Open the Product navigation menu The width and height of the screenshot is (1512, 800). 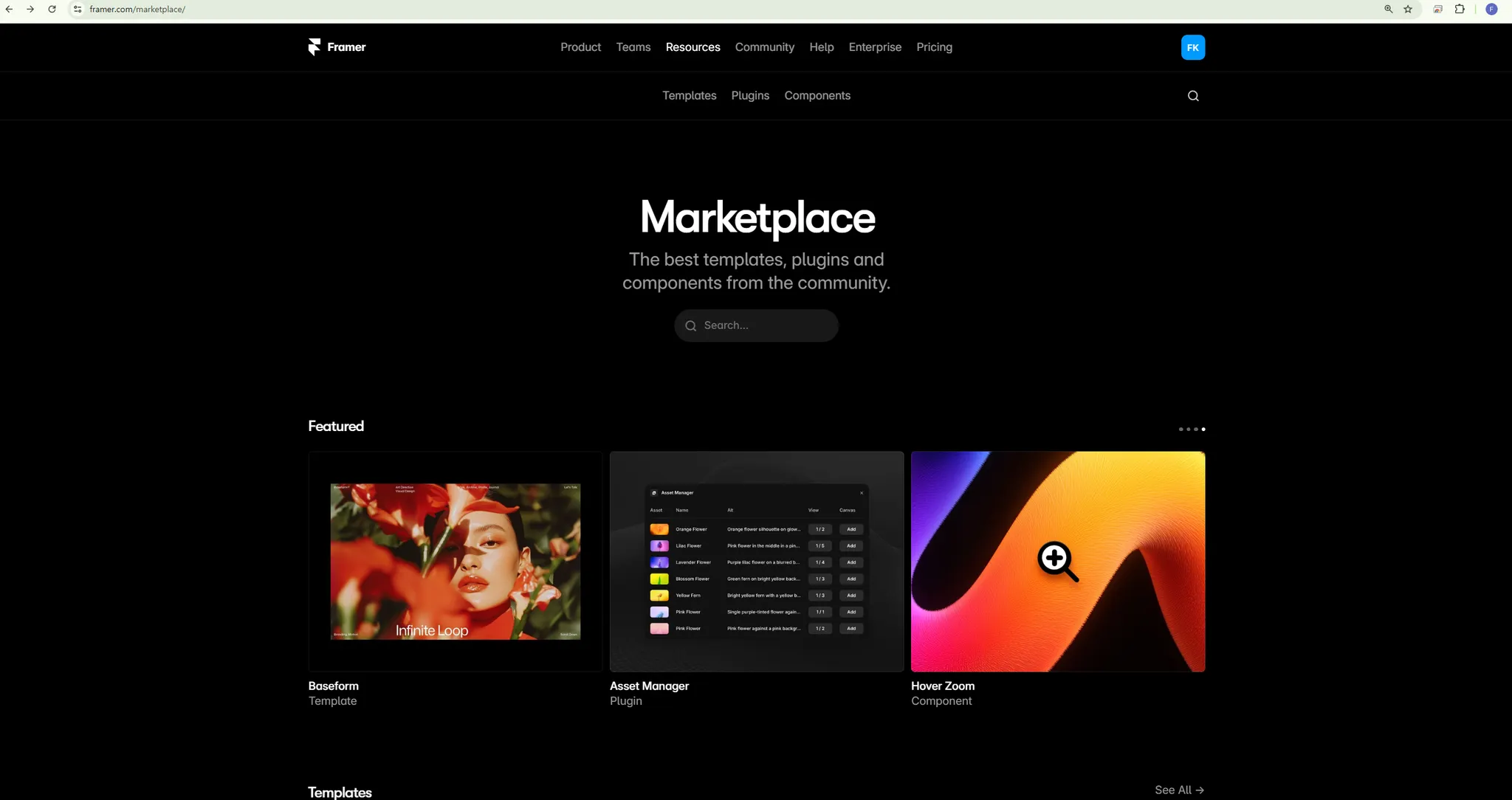click(x=580, y=47)
